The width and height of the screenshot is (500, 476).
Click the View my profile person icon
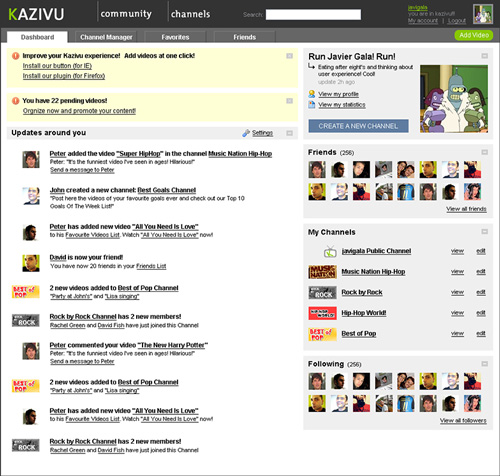pos(312,94)
